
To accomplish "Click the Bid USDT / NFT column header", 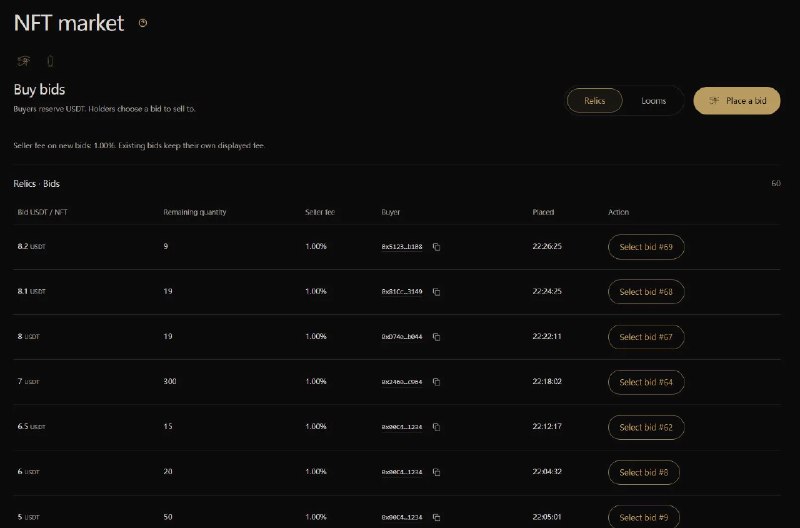I will (42, 212).
